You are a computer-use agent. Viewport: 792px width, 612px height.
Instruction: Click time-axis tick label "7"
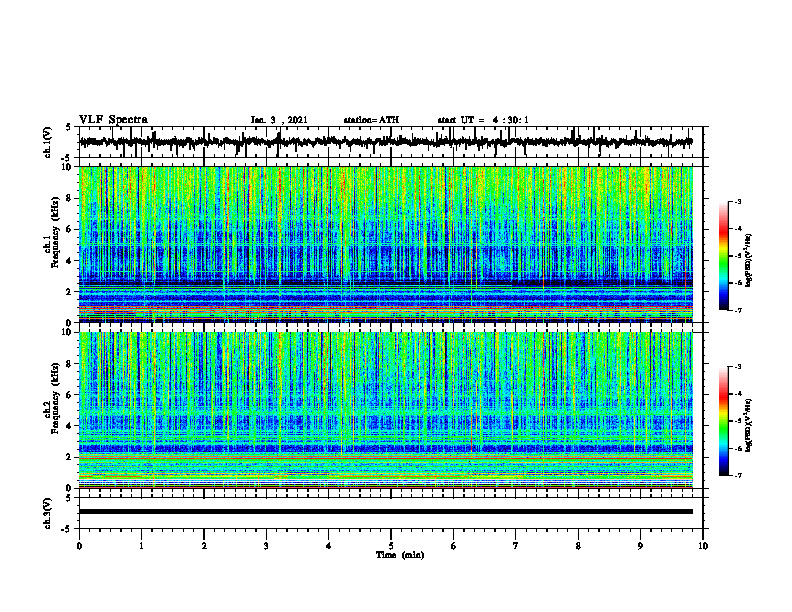click(516, 546)
